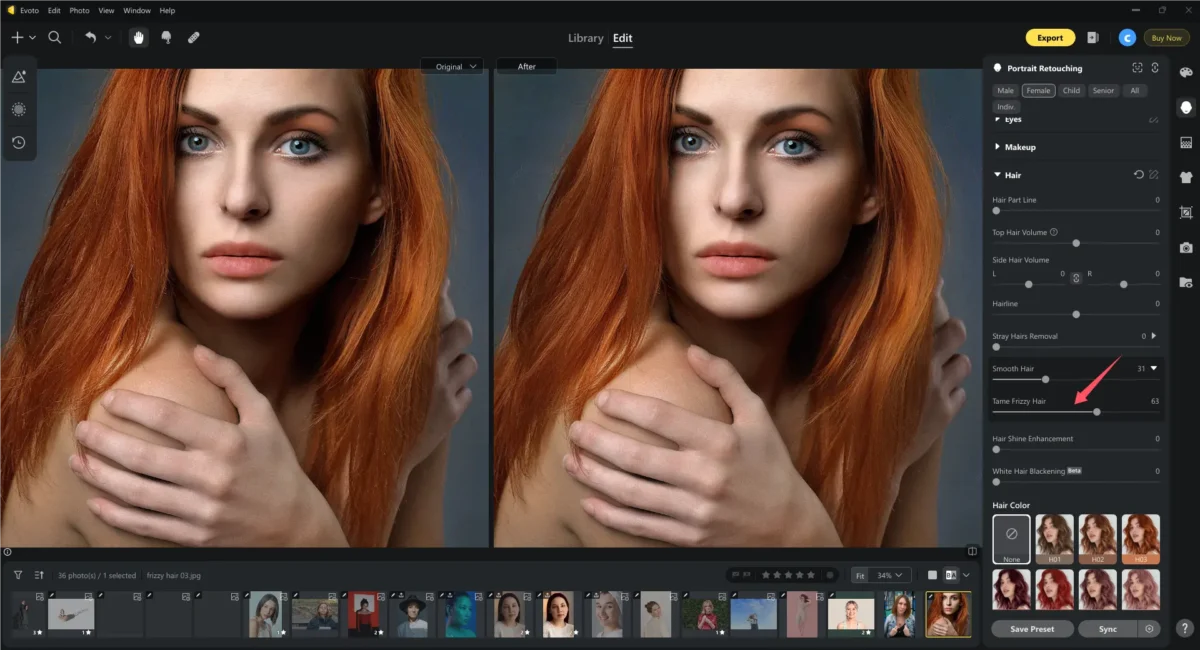Image resolution: width=1200 pixels, height=650 pixels.
Task: Open the add-photo dropdown arrow
Action: click(33, 37)
